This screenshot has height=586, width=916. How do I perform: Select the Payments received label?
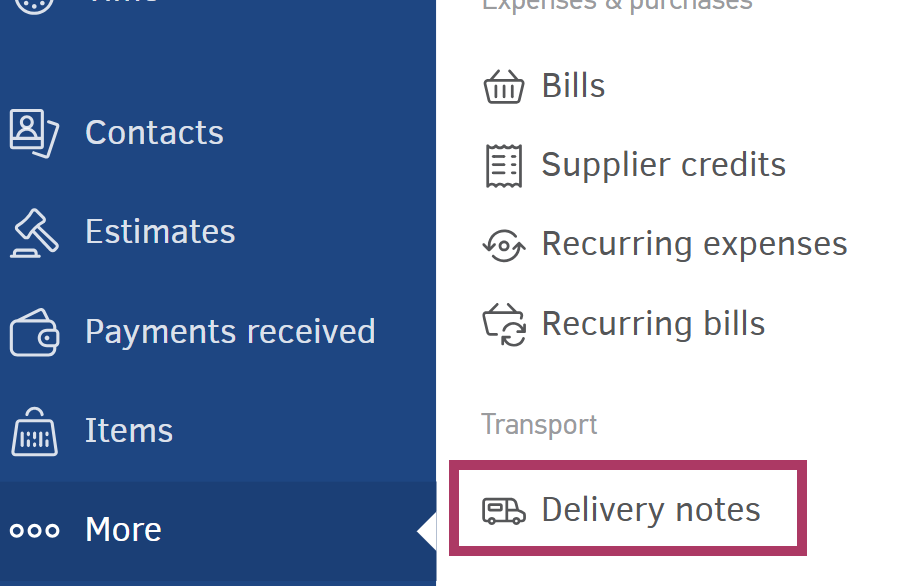coord(230,332)
